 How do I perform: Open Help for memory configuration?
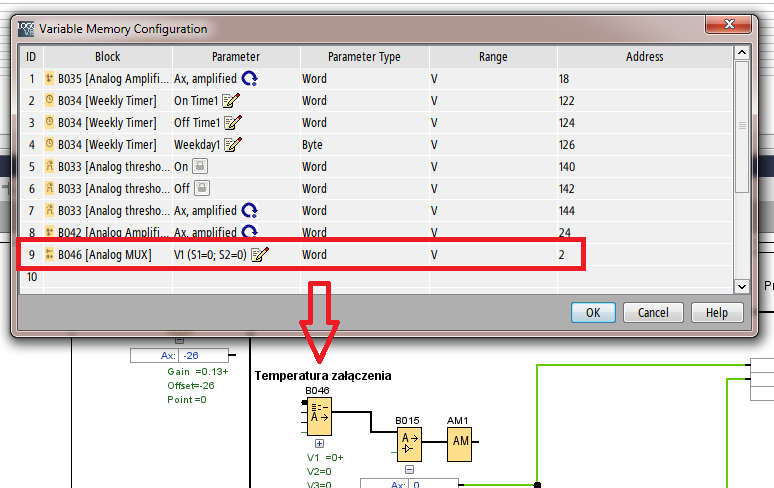click(717, 312)
